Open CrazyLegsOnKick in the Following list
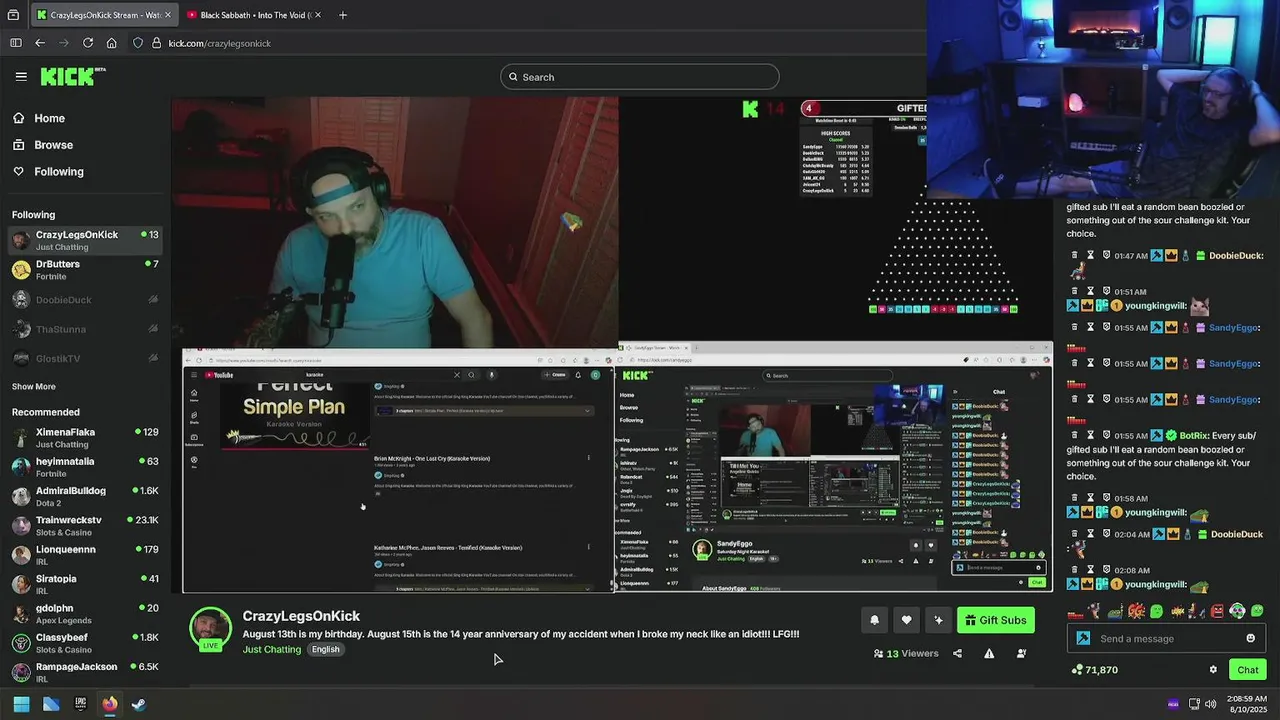The width and height of the screenshot is (1280, 720). [x=85, y=240]
